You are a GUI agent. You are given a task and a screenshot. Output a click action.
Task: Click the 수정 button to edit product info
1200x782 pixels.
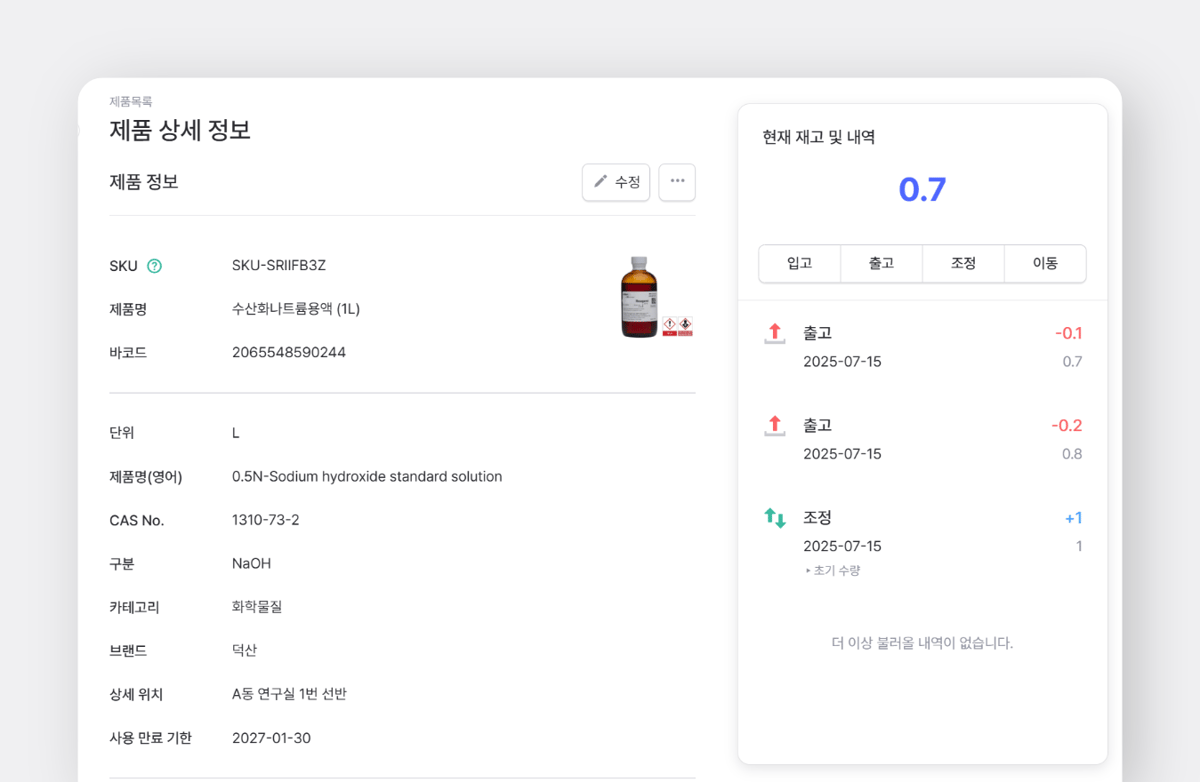615,182
